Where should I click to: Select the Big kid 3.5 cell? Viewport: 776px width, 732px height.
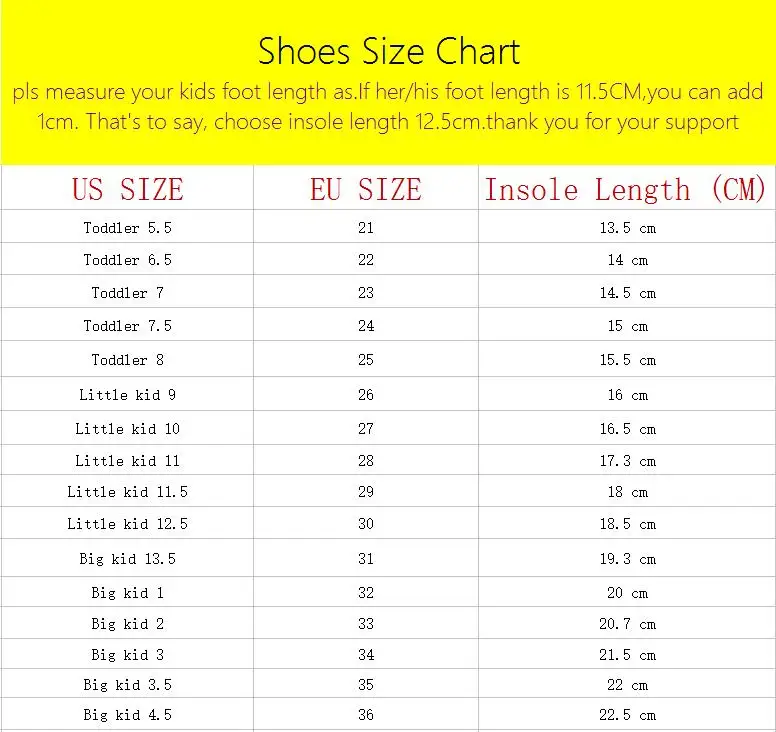[x=128, y=685]
